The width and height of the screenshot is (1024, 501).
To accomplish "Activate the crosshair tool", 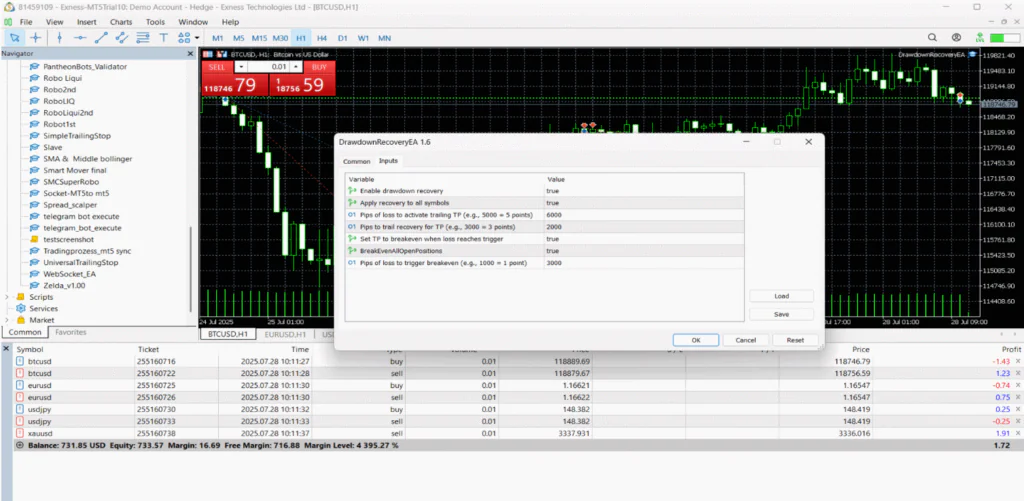I will (36, 38).
